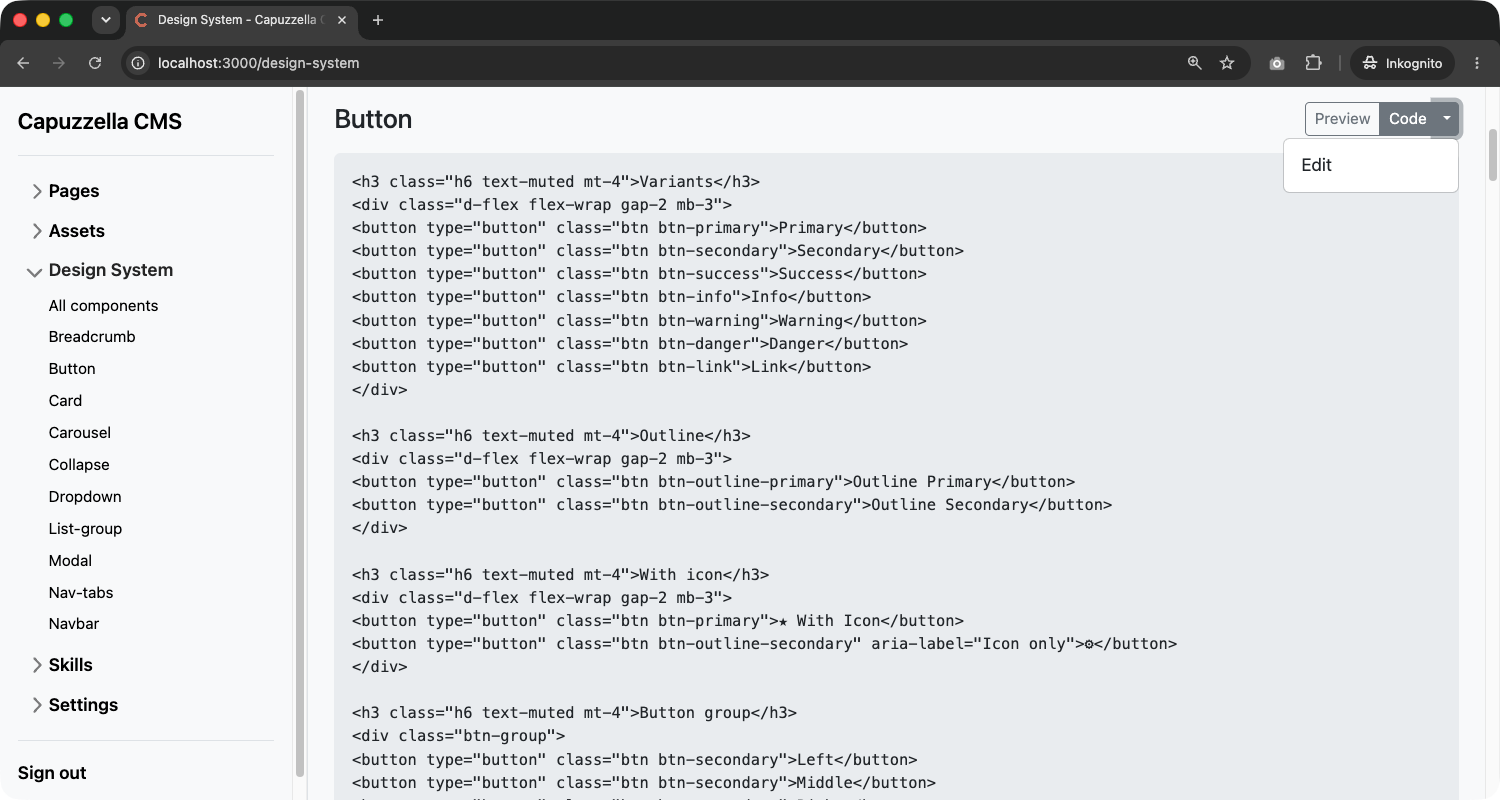Open the Inkognito profile button
This screenshot has height=800, width=1500.
tap(1403, 63)
